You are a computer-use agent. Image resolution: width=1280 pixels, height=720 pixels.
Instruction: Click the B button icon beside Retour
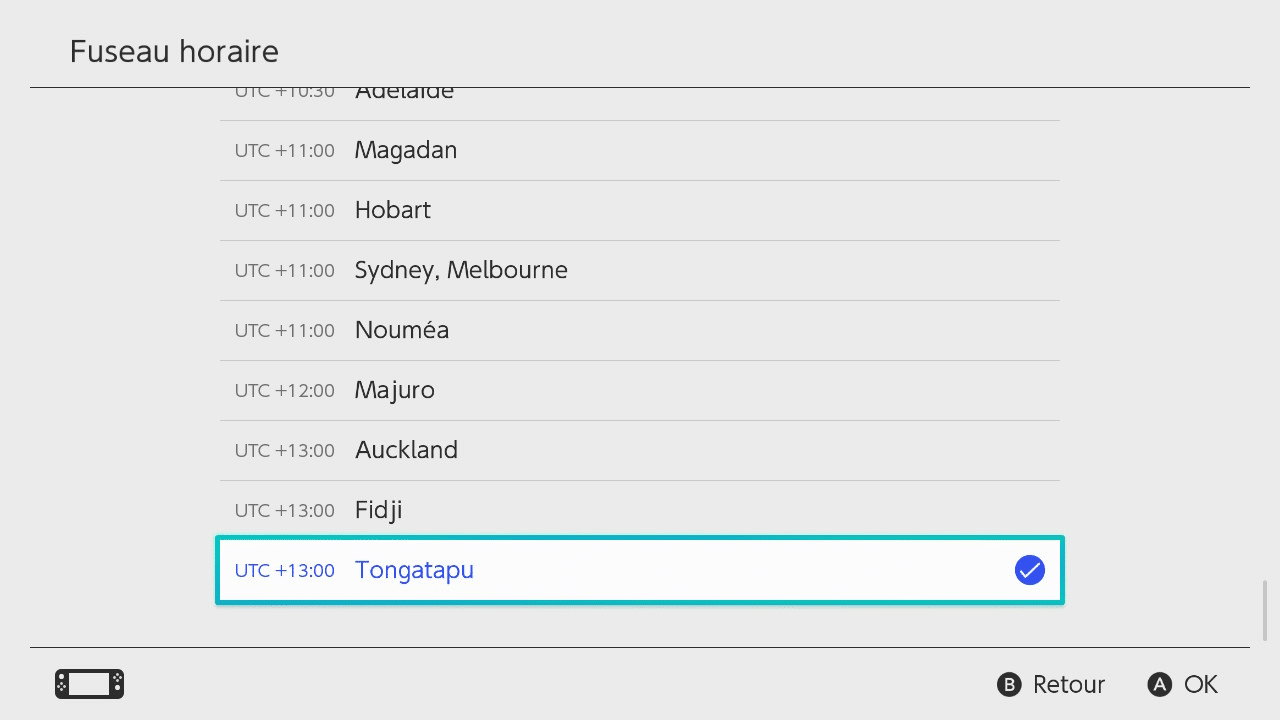[1010, 684]
